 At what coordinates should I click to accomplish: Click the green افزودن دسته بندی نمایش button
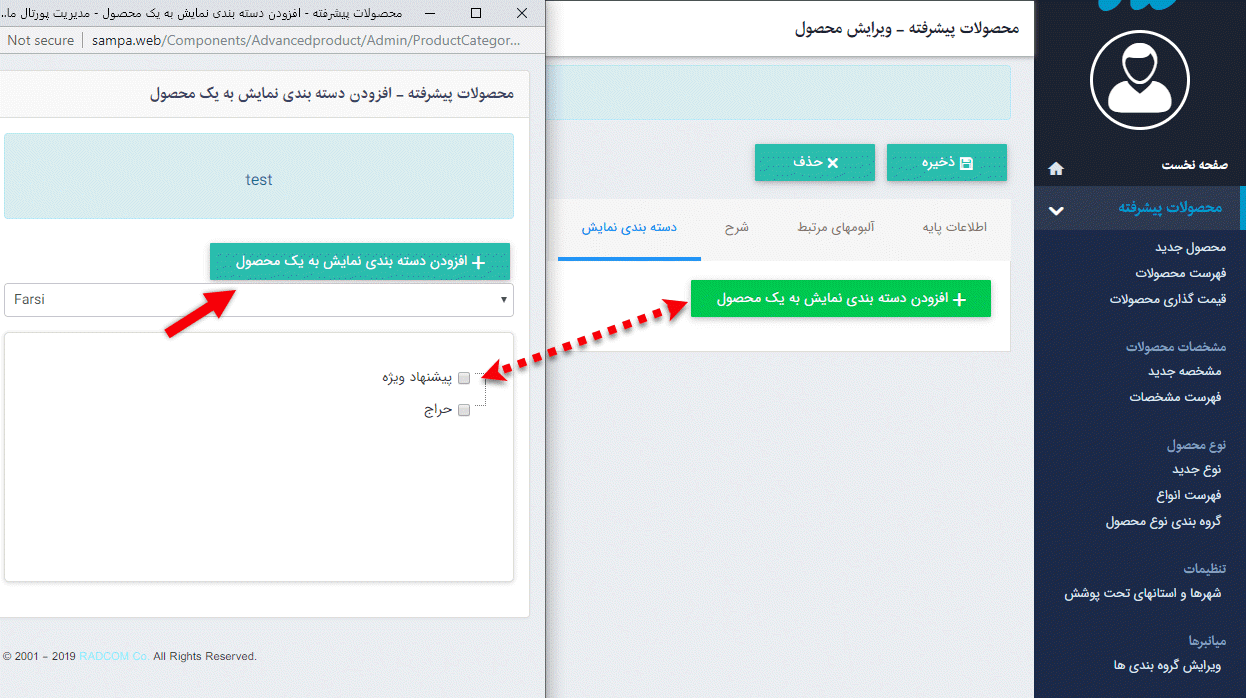pos(840,298)
